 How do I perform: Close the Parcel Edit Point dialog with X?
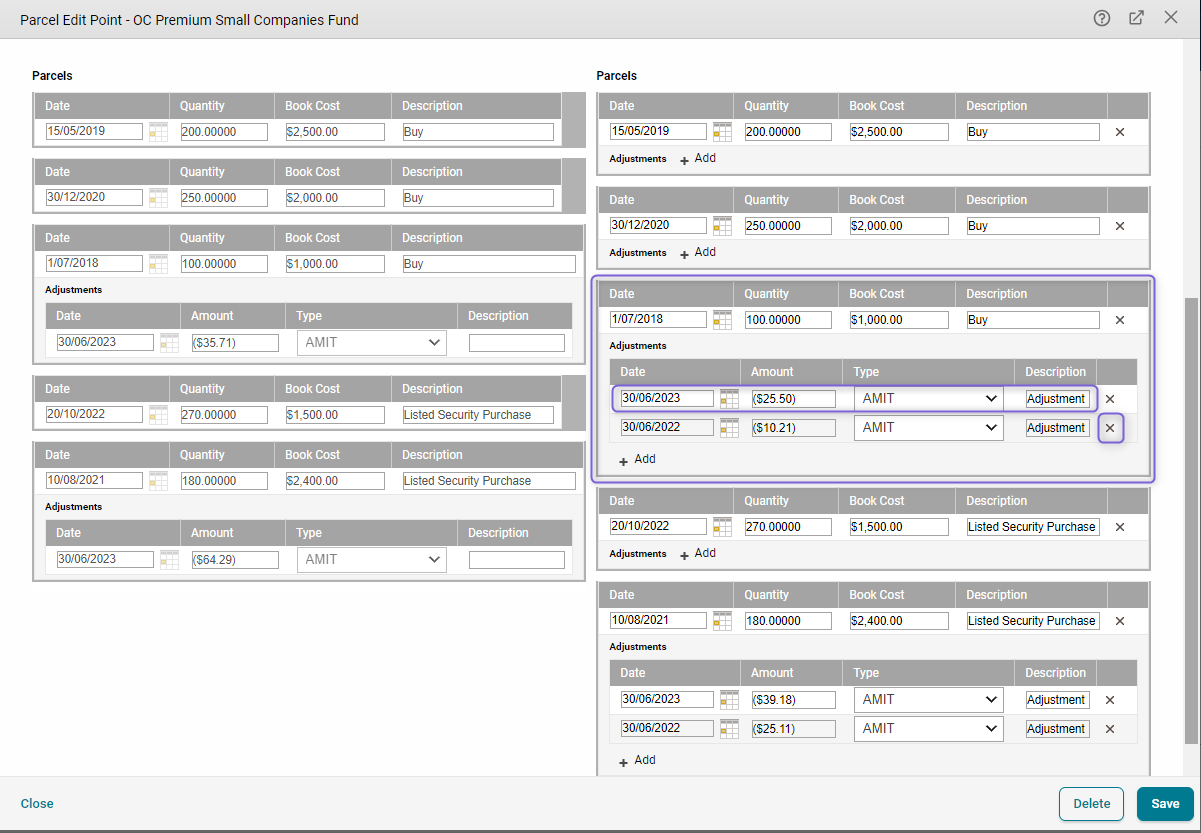click(x=1171, y=18)
